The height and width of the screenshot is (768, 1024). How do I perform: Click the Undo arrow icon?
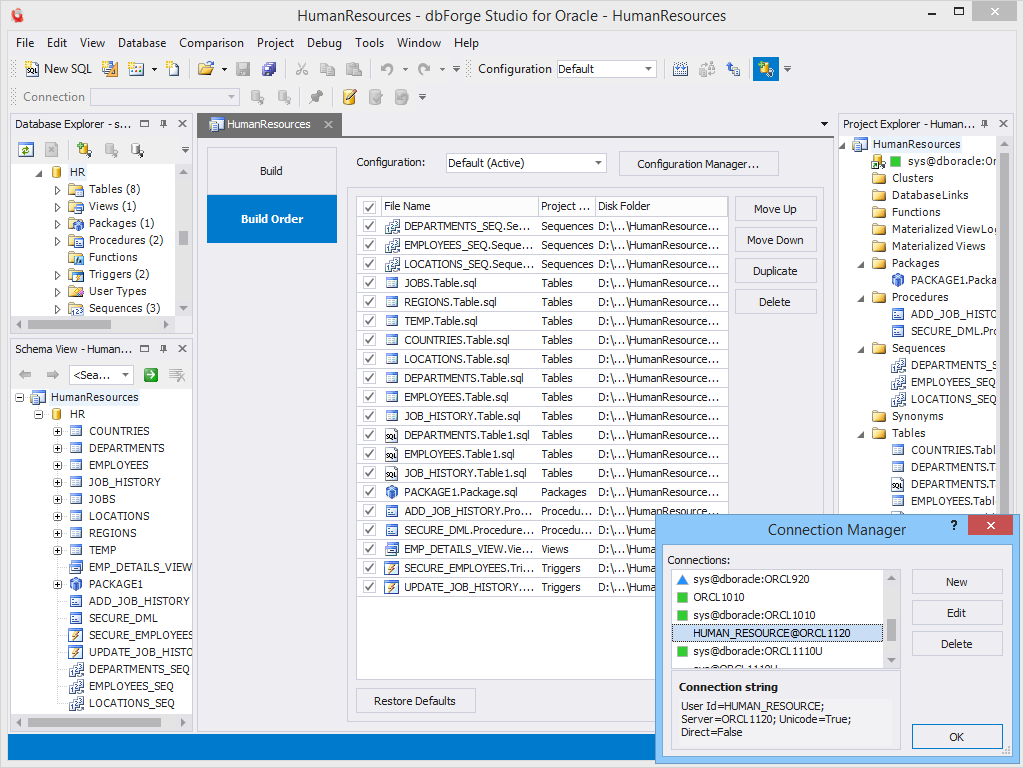pos(387,69)
